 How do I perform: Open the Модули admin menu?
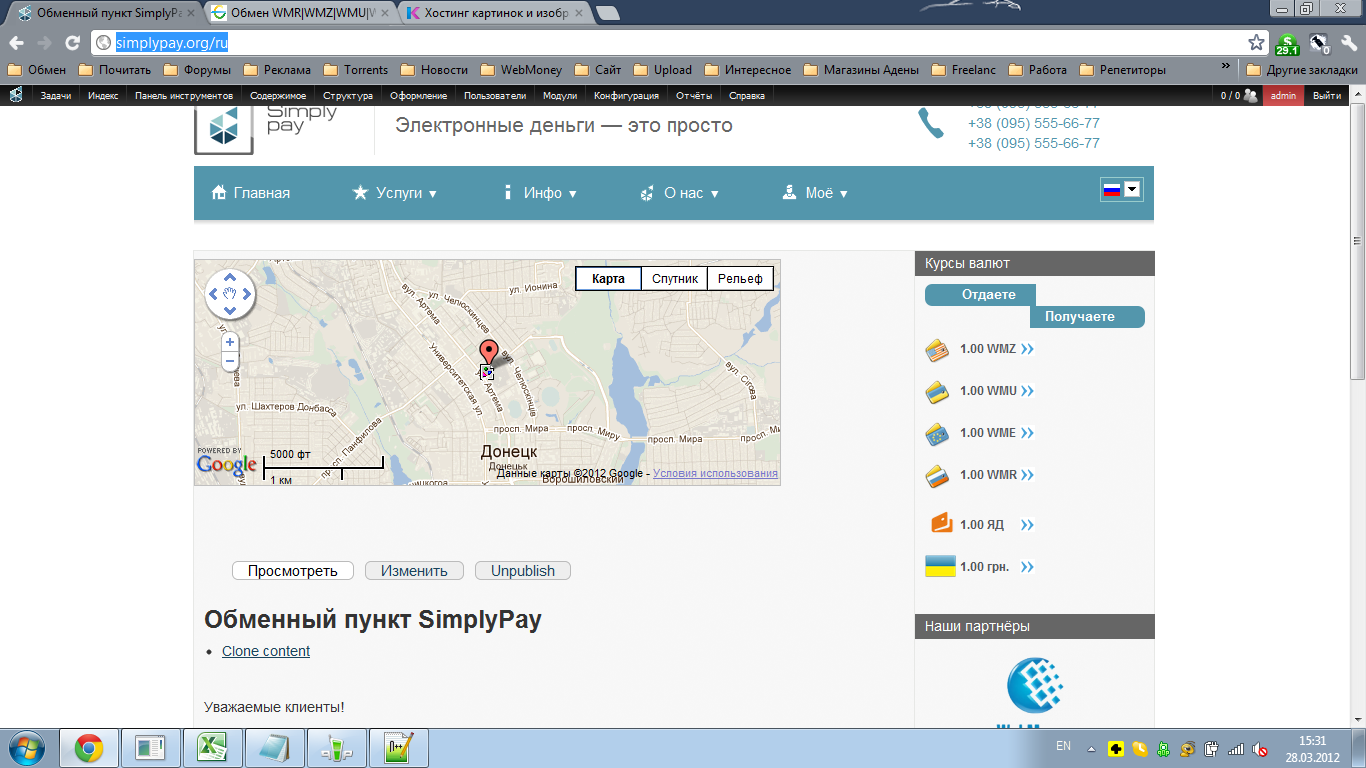[x=559, y=96]
